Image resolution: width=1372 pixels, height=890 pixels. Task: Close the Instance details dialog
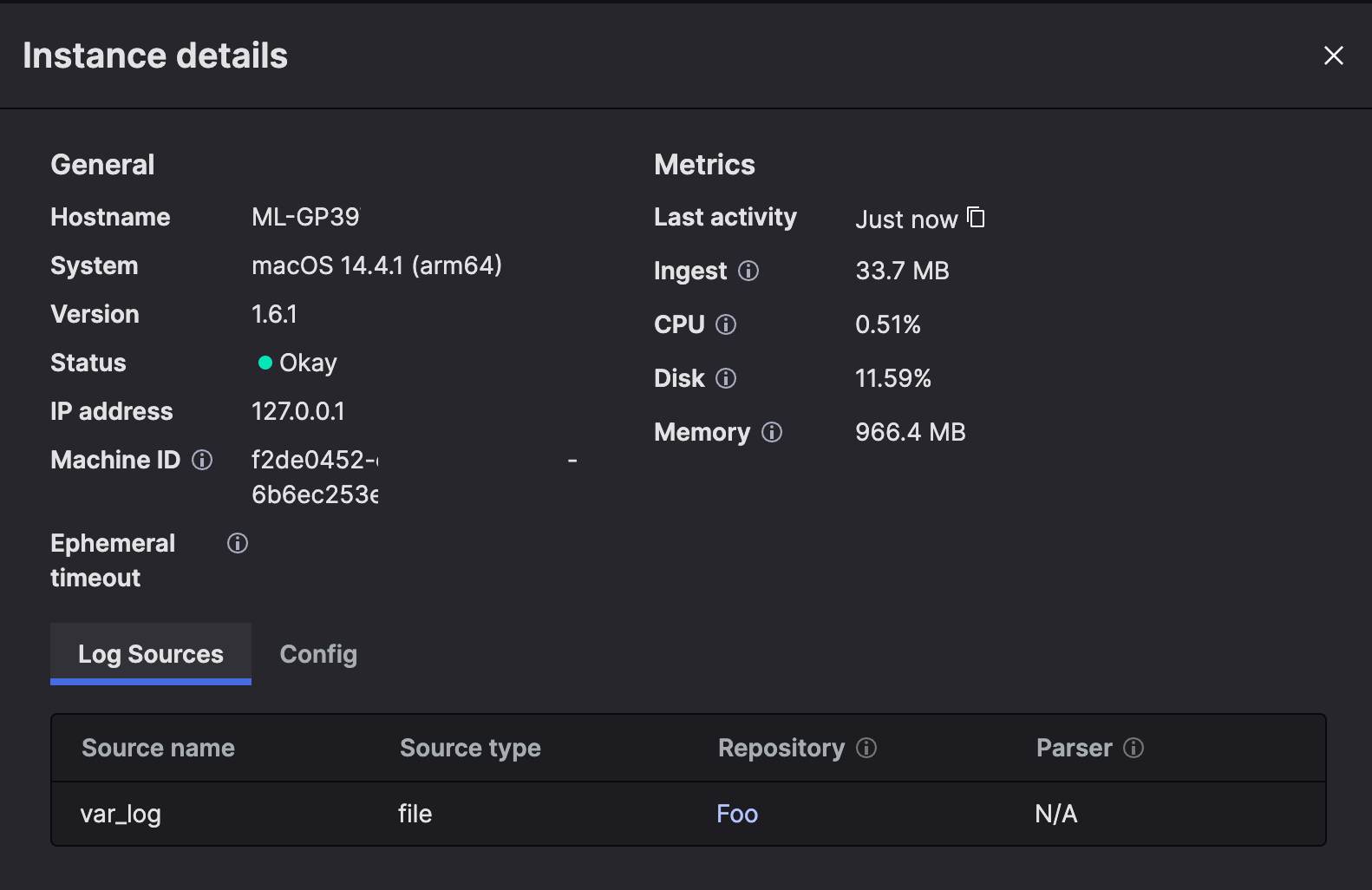click(x=1333, y=56)
